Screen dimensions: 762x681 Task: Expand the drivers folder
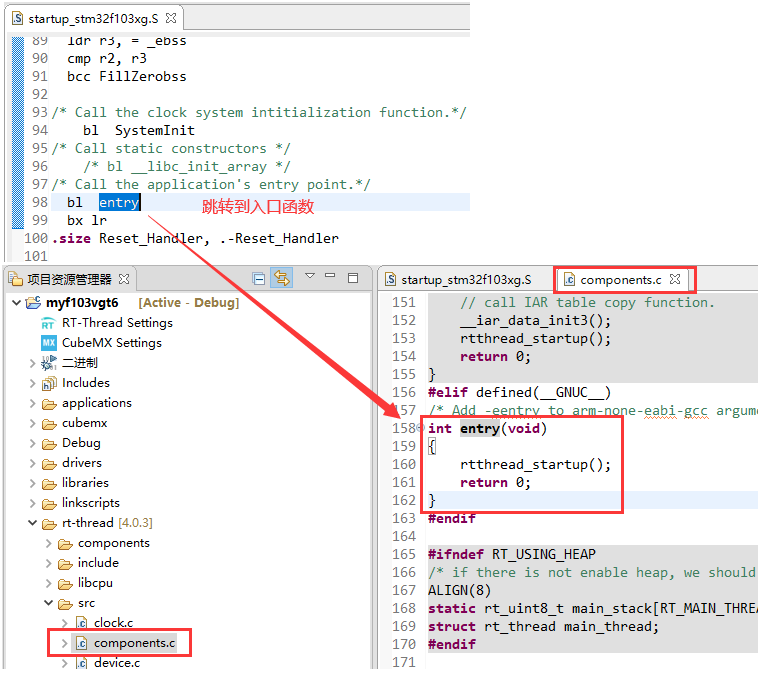32,463
